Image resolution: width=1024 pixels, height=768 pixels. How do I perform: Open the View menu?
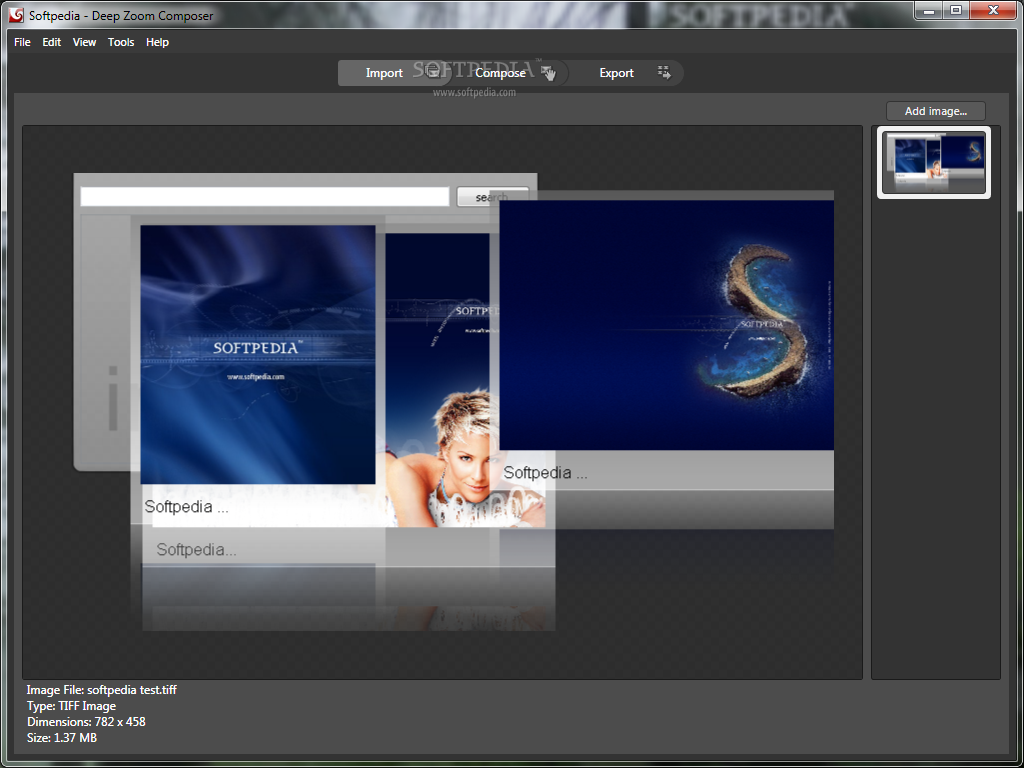tap(84, 42)
